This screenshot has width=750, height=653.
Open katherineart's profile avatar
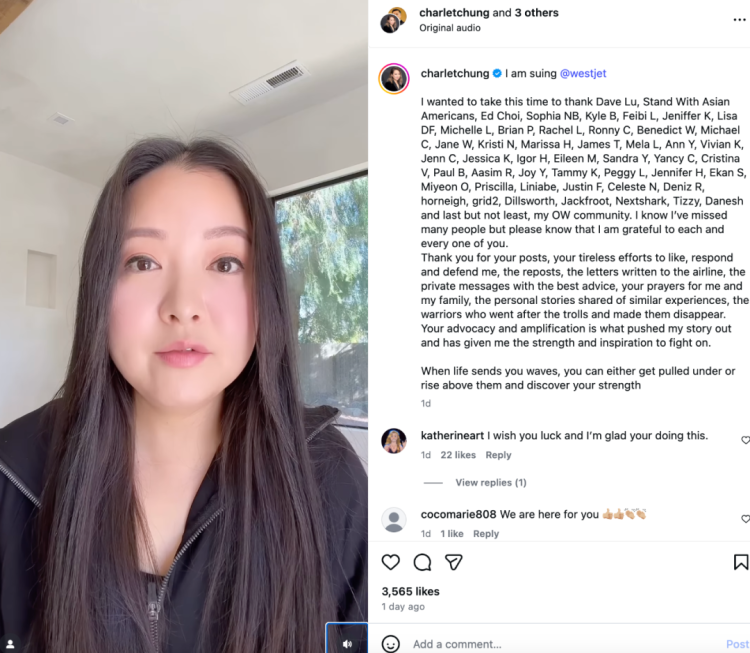[394, 441]
